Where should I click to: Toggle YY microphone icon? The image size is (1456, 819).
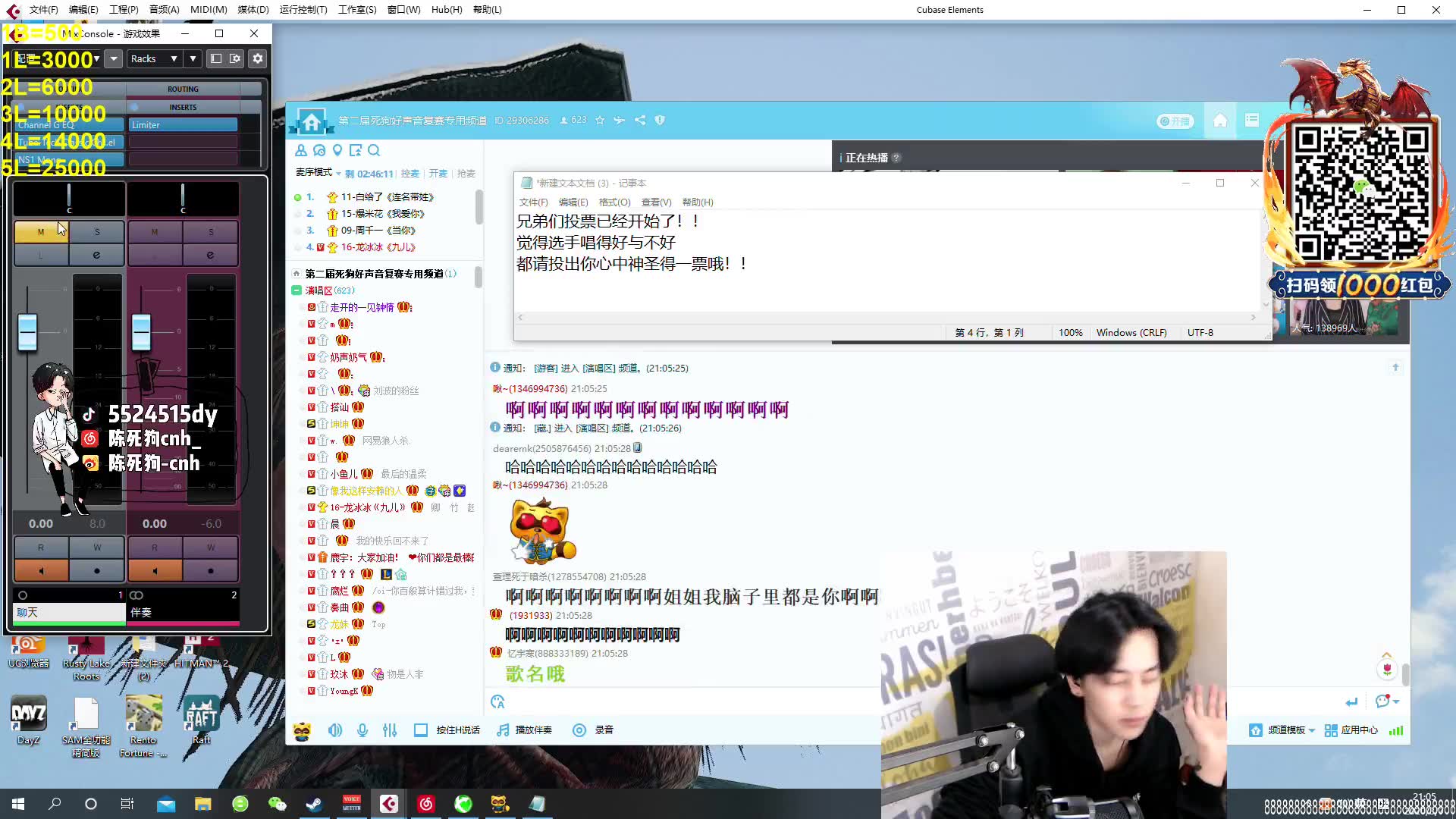tap(362, 730)
